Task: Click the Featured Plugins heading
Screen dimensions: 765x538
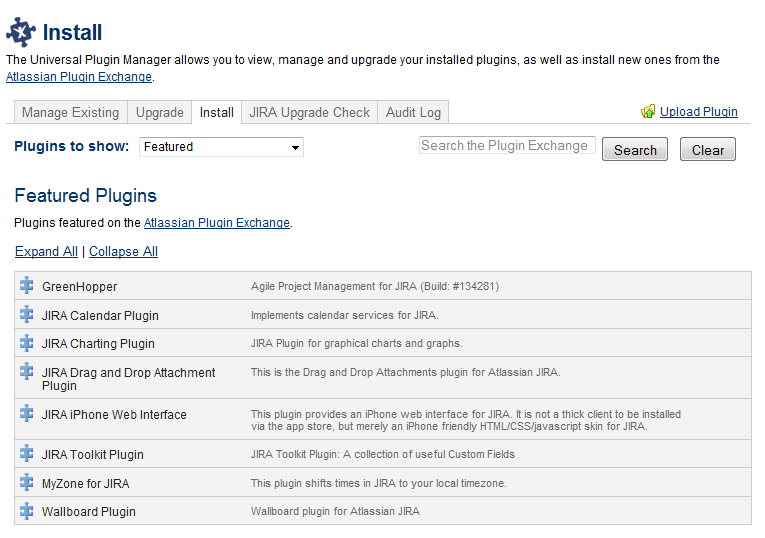Action: tap(85, 196)
